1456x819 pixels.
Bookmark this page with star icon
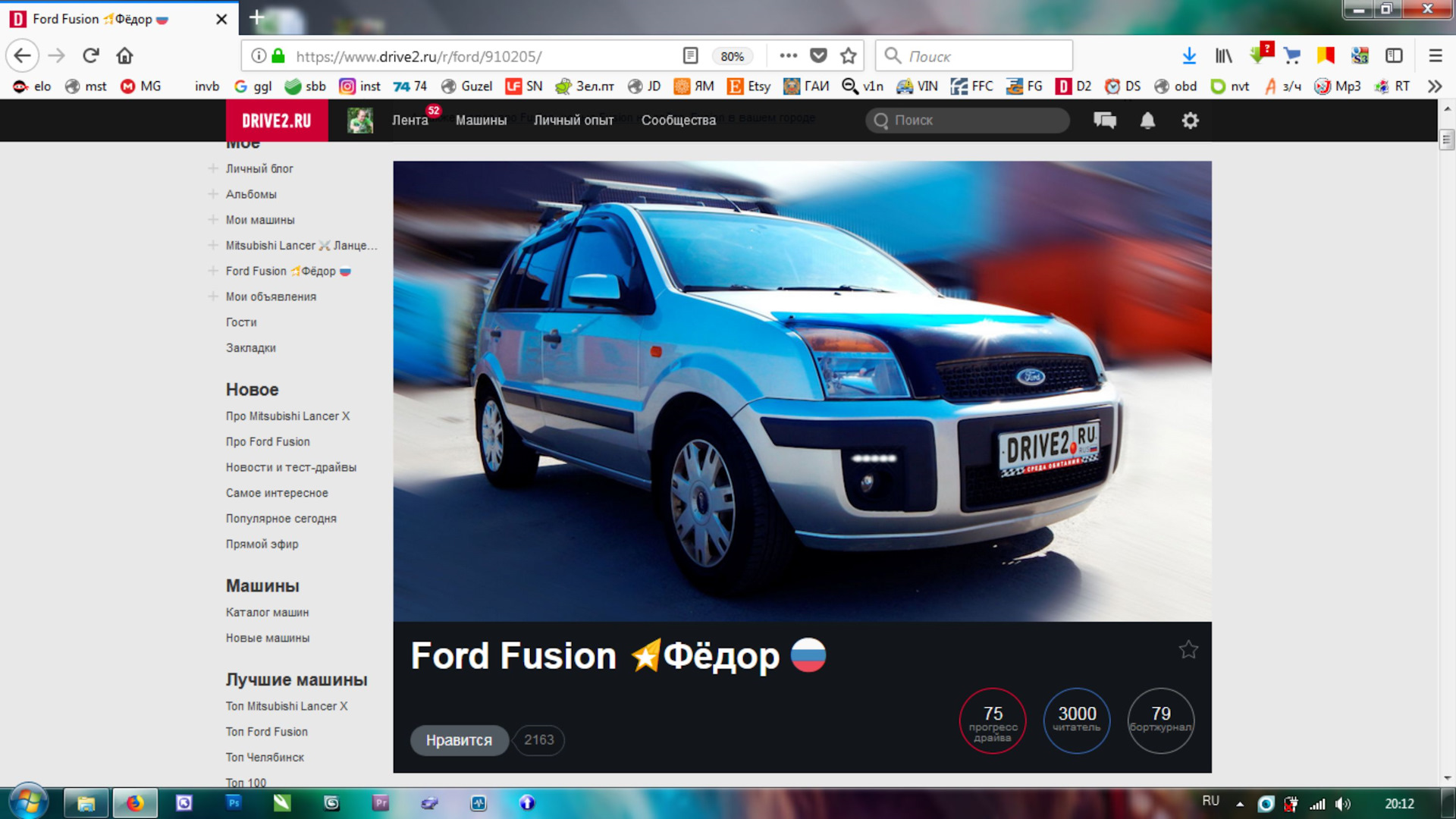[849, 55]
